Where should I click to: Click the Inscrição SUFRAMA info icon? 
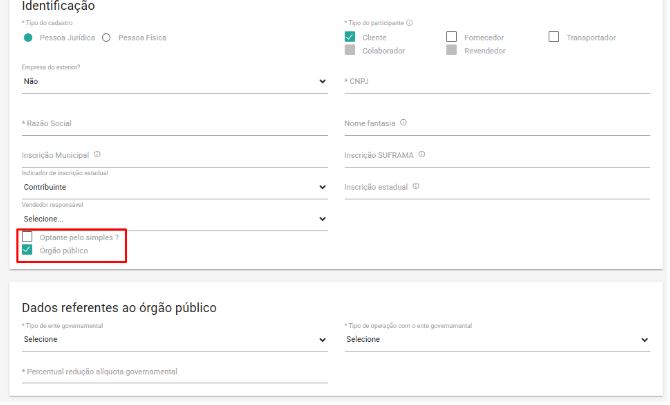(422, 154)
